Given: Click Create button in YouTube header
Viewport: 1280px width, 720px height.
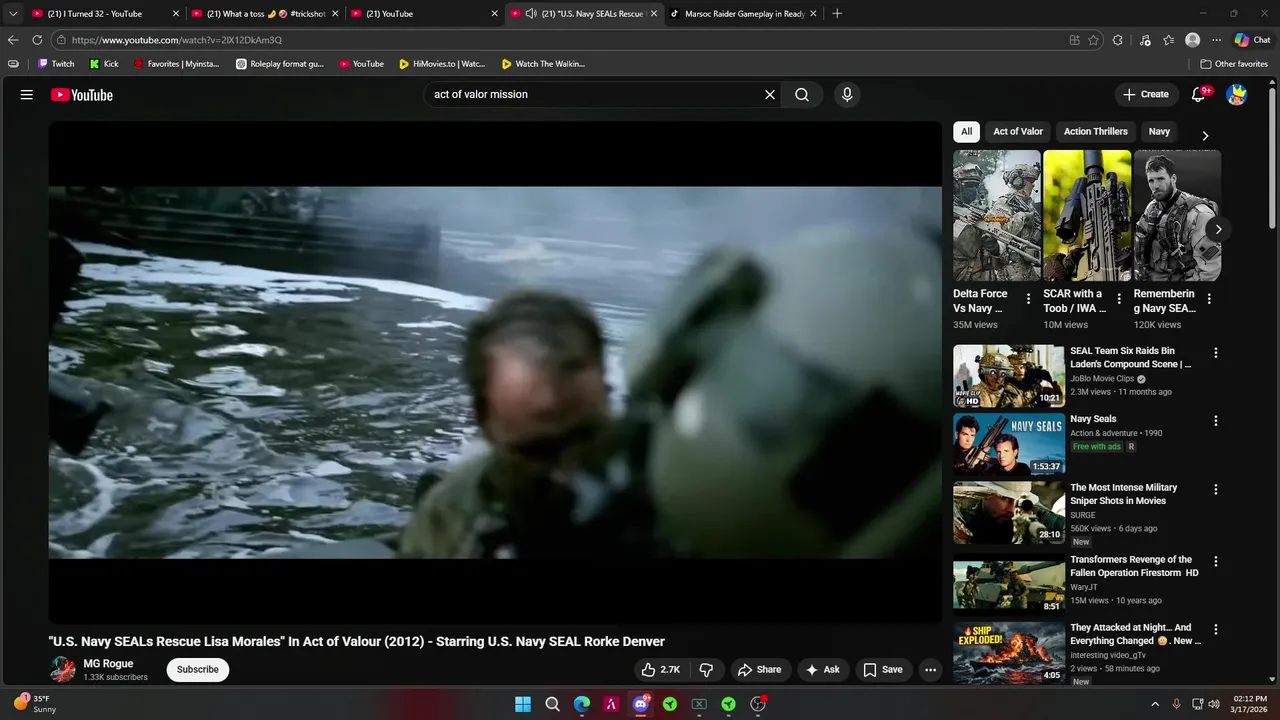Looking at the screenshot, I should [1146, 95].
